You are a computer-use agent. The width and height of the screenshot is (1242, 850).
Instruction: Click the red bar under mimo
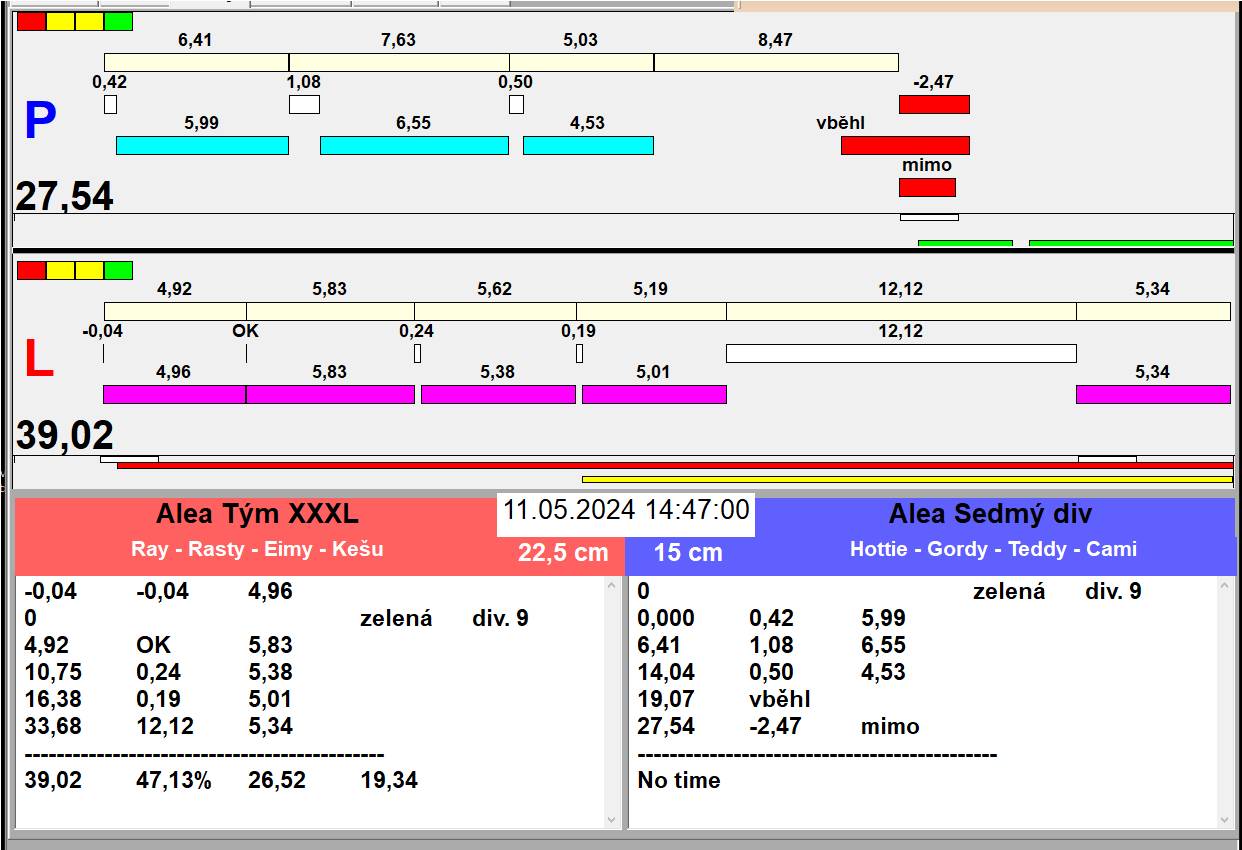(x=927, y=187)
